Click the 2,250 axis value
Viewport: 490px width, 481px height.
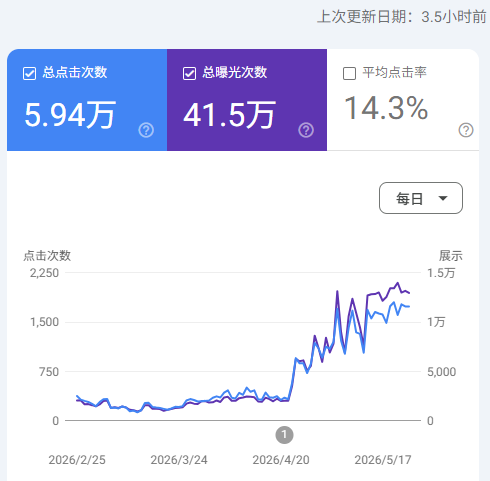44,273
